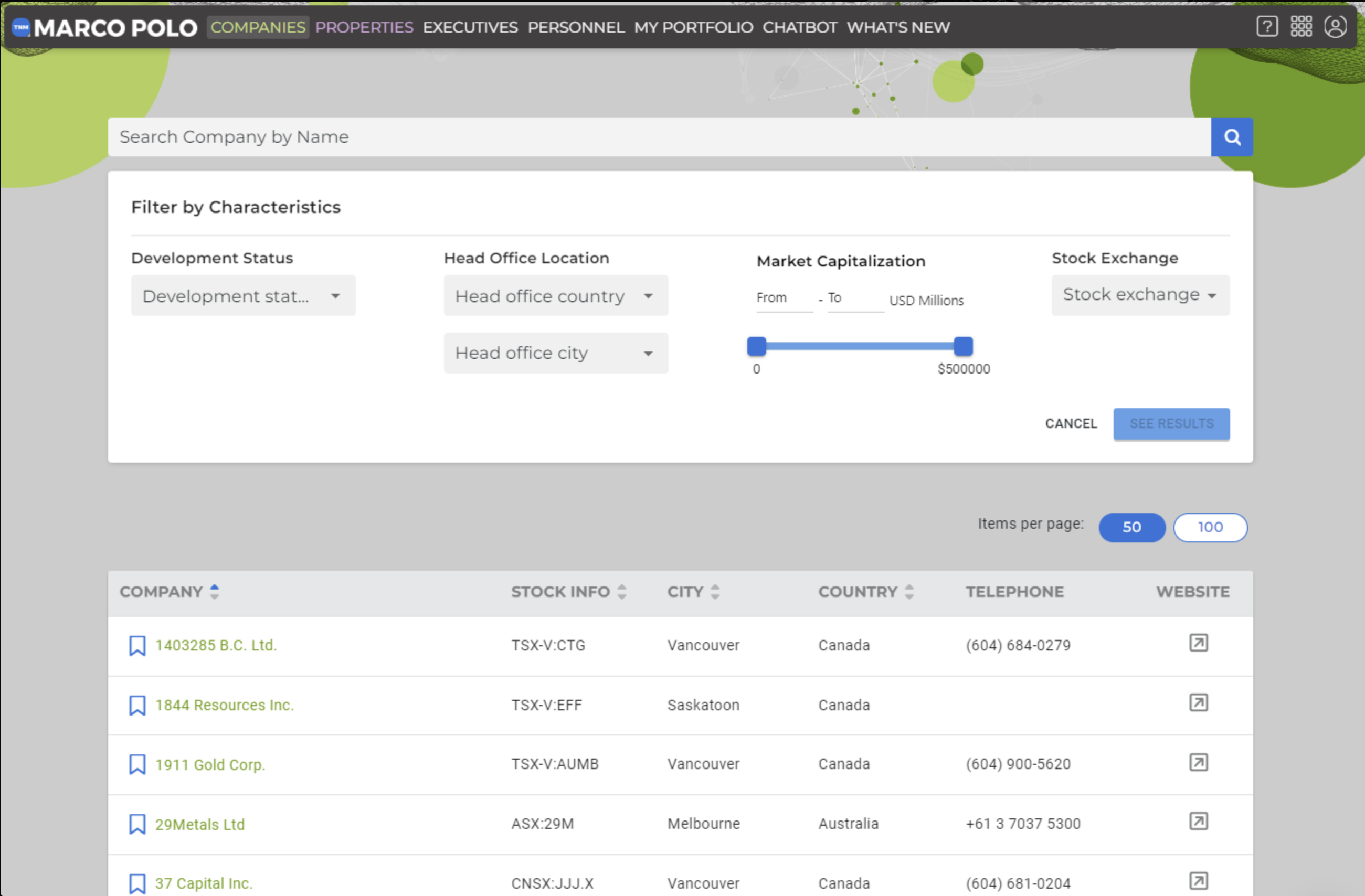The image size is (1365, 896).
Task: Open website link for 37 Capital Inc.
Action: click(x=1198, y=880)
